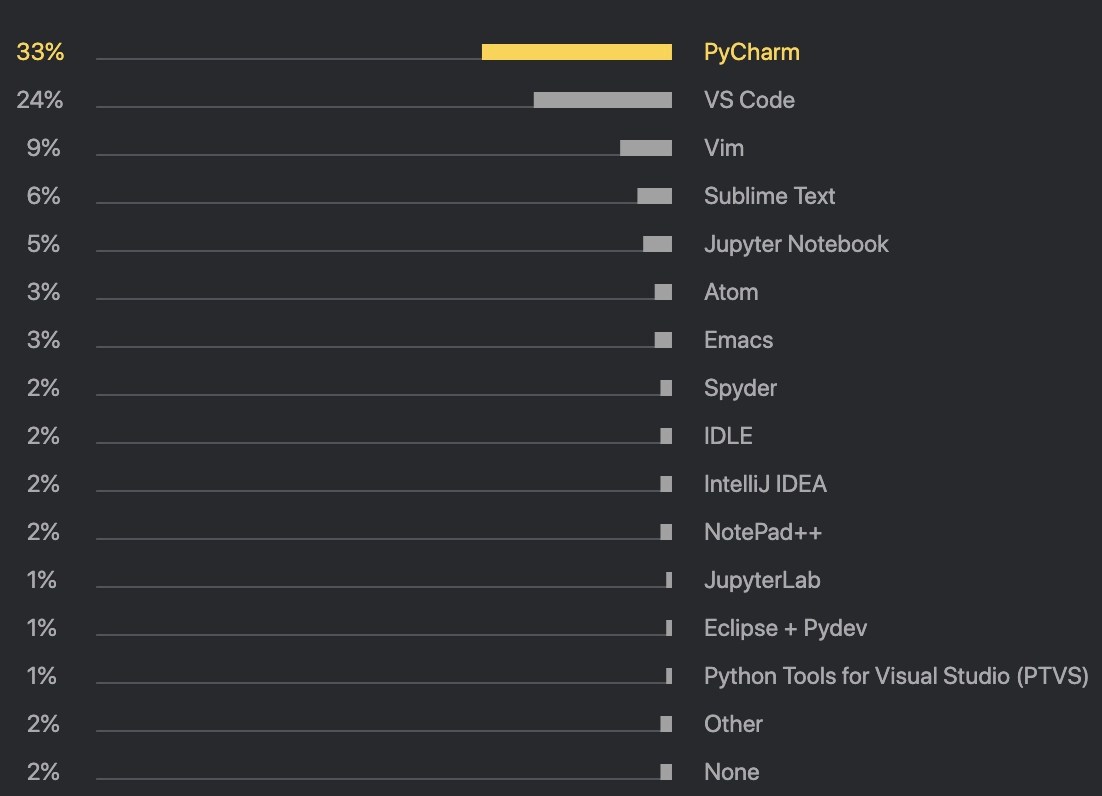Select the Eclipse + Pydev label
Image resolution: width=1102 pixels, height=796 pixels.
pos(785,628)
